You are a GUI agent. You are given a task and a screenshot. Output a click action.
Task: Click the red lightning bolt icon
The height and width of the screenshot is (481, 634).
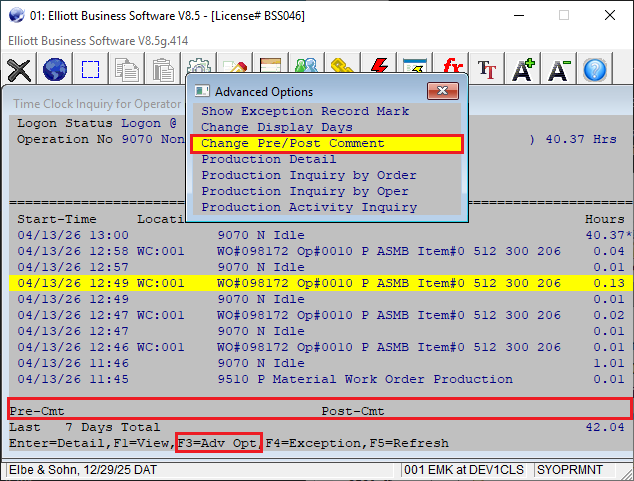[x=379, y=70]
